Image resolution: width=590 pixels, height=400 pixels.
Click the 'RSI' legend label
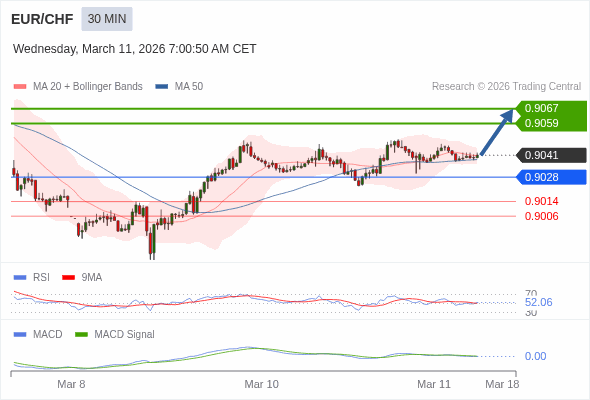41,278
